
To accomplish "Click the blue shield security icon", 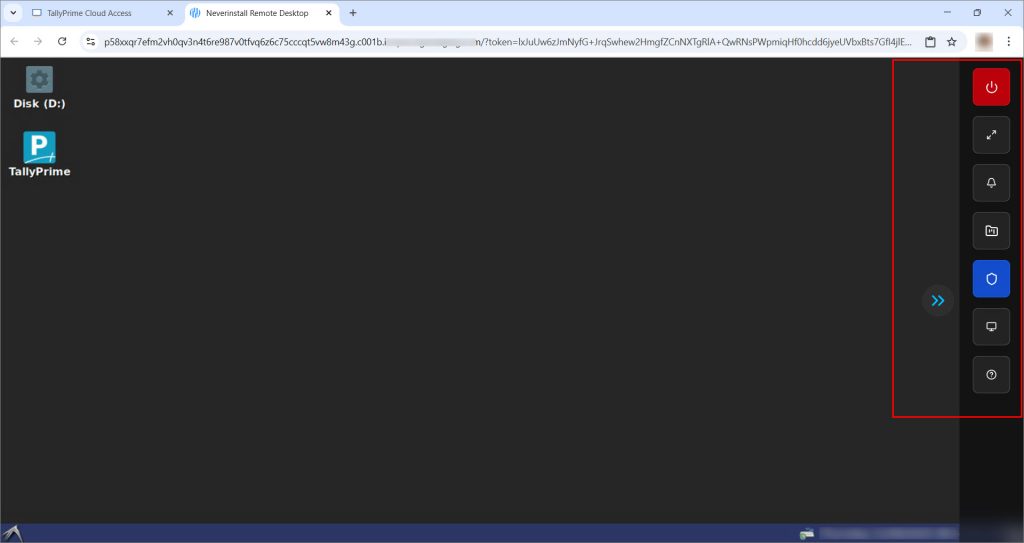I will coord(991,279).
